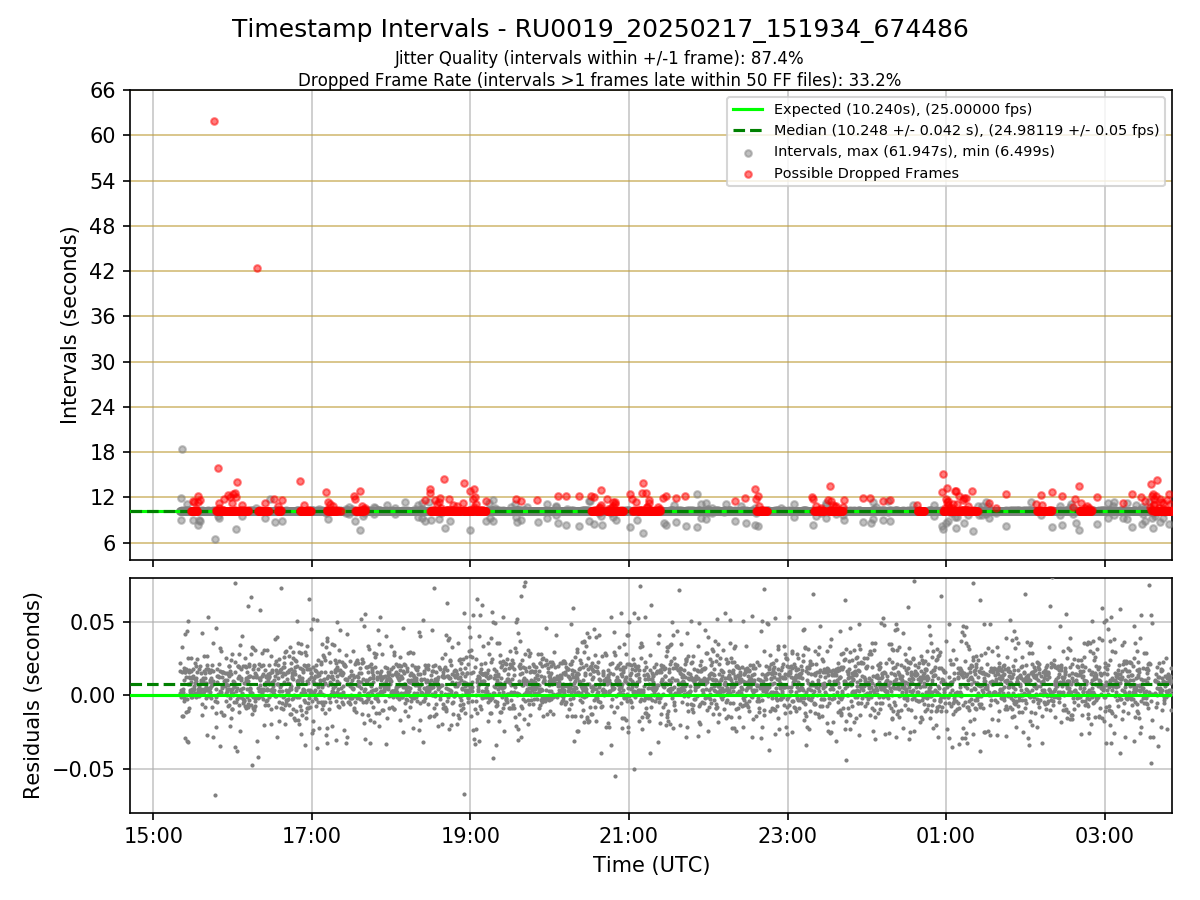
Task: Click the plot title 'Timestamp Intervals - RU0019_20250217_151934_674486'
Action: coord(600,29)
